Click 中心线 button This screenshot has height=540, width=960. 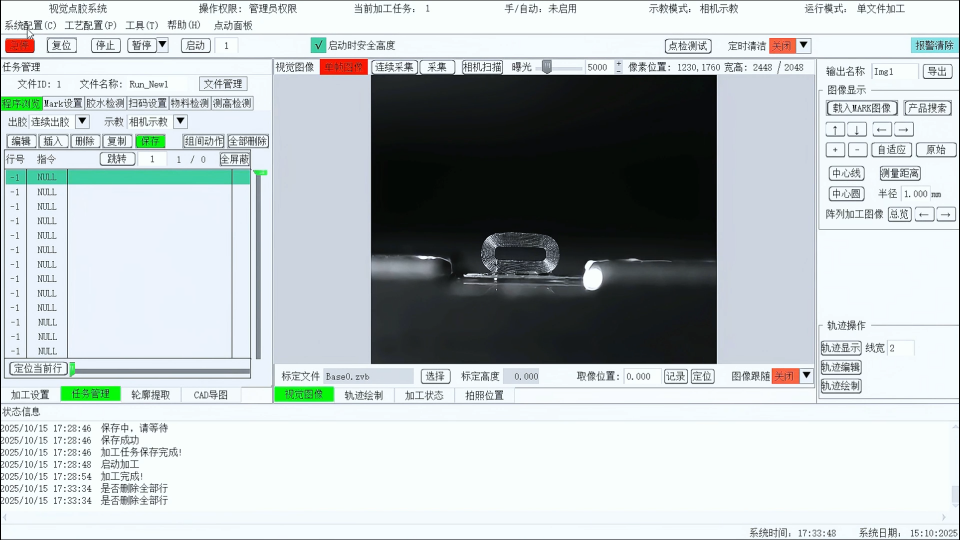pos(846,173)
